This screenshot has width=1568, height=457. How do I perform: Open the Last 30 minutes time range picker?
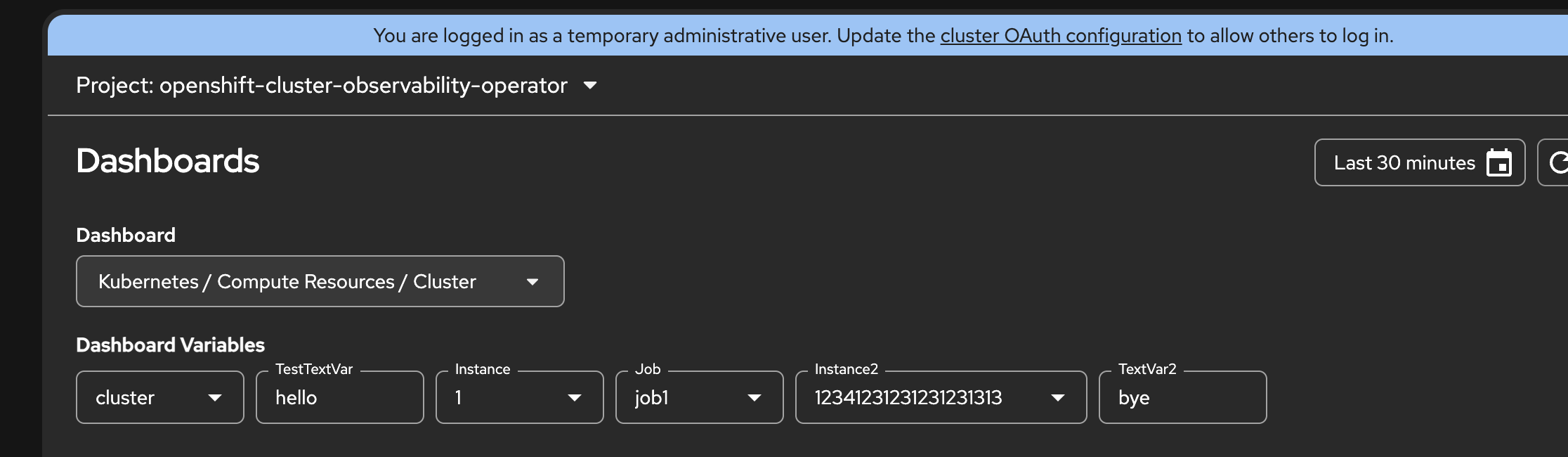click(x=1404, y=163)
